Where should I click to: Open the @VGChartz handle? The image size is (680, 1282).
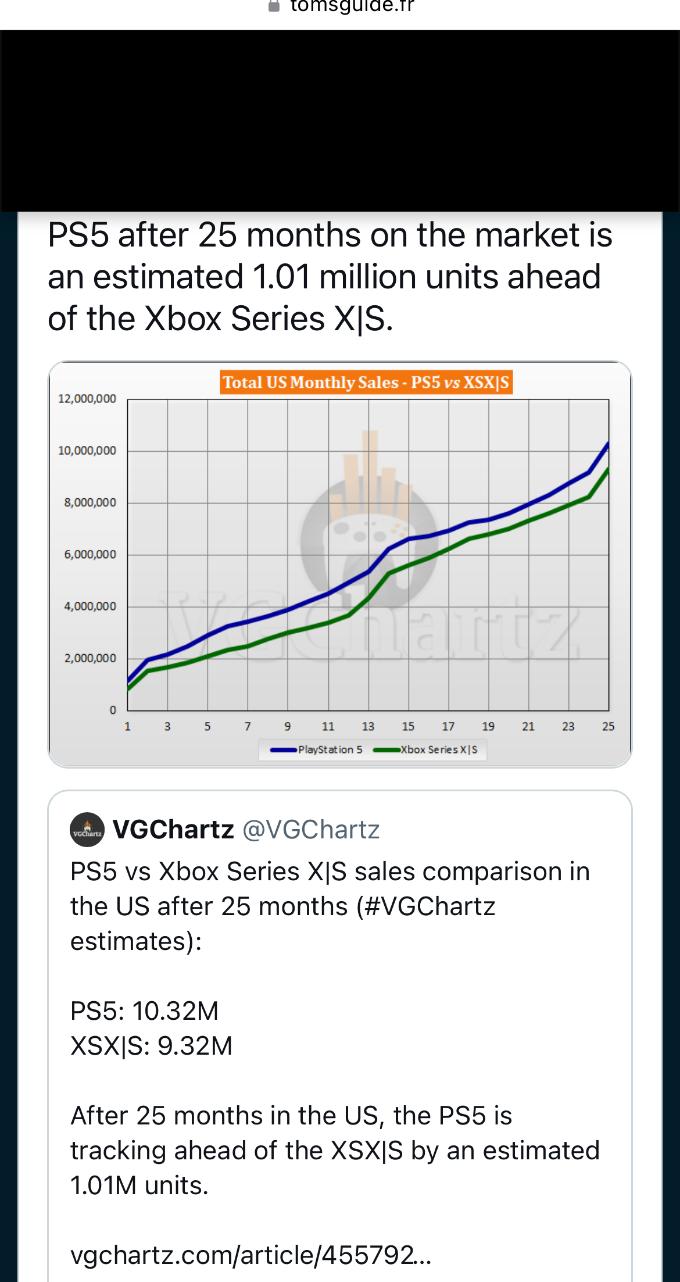[311, 829]
